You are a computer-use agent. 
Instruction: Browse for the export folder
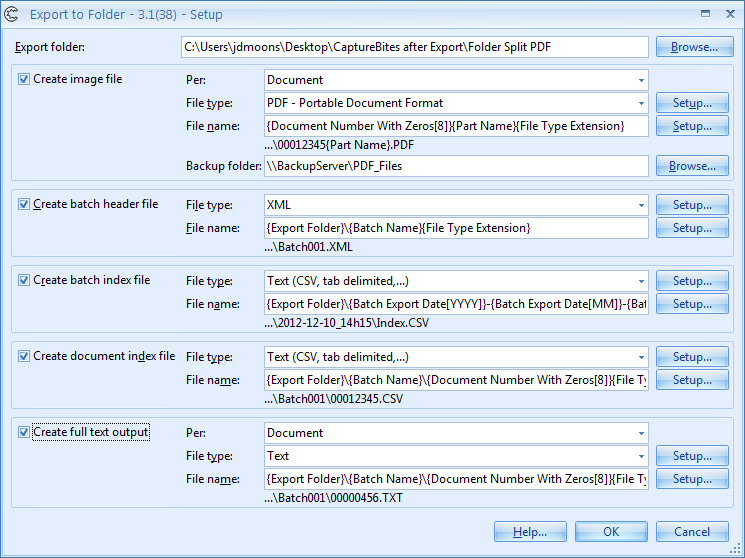click(x=694, y=47)
